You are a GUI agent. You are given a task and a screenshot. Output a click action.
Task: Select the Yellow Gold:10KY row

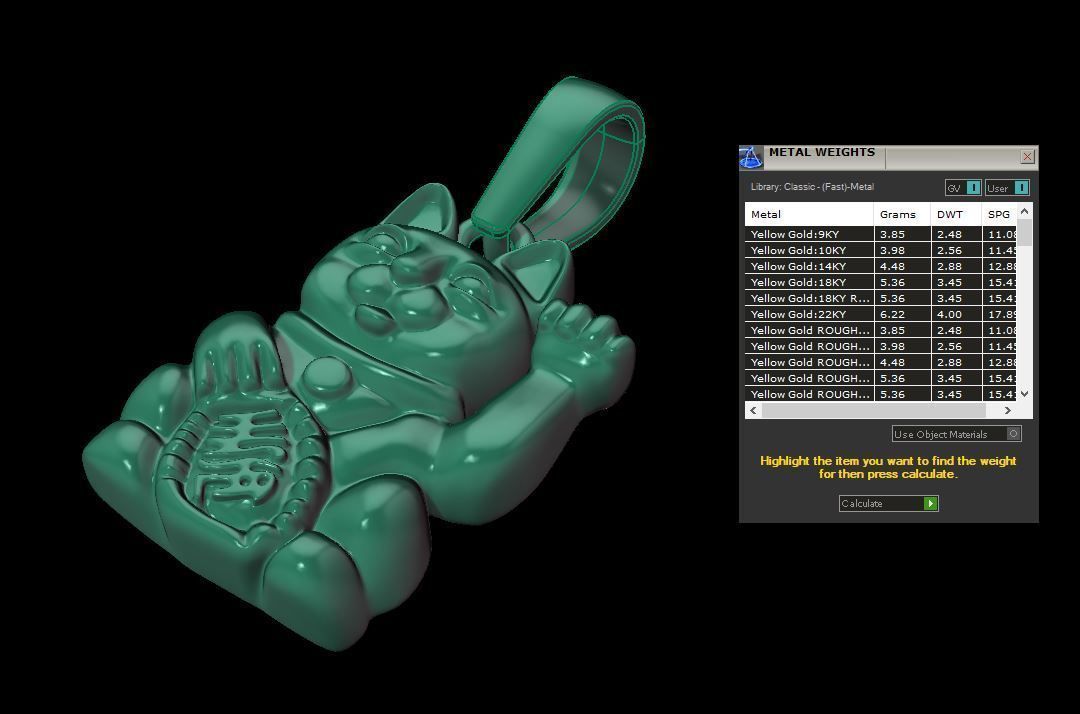pyautogui.click(x=880, y=250)
